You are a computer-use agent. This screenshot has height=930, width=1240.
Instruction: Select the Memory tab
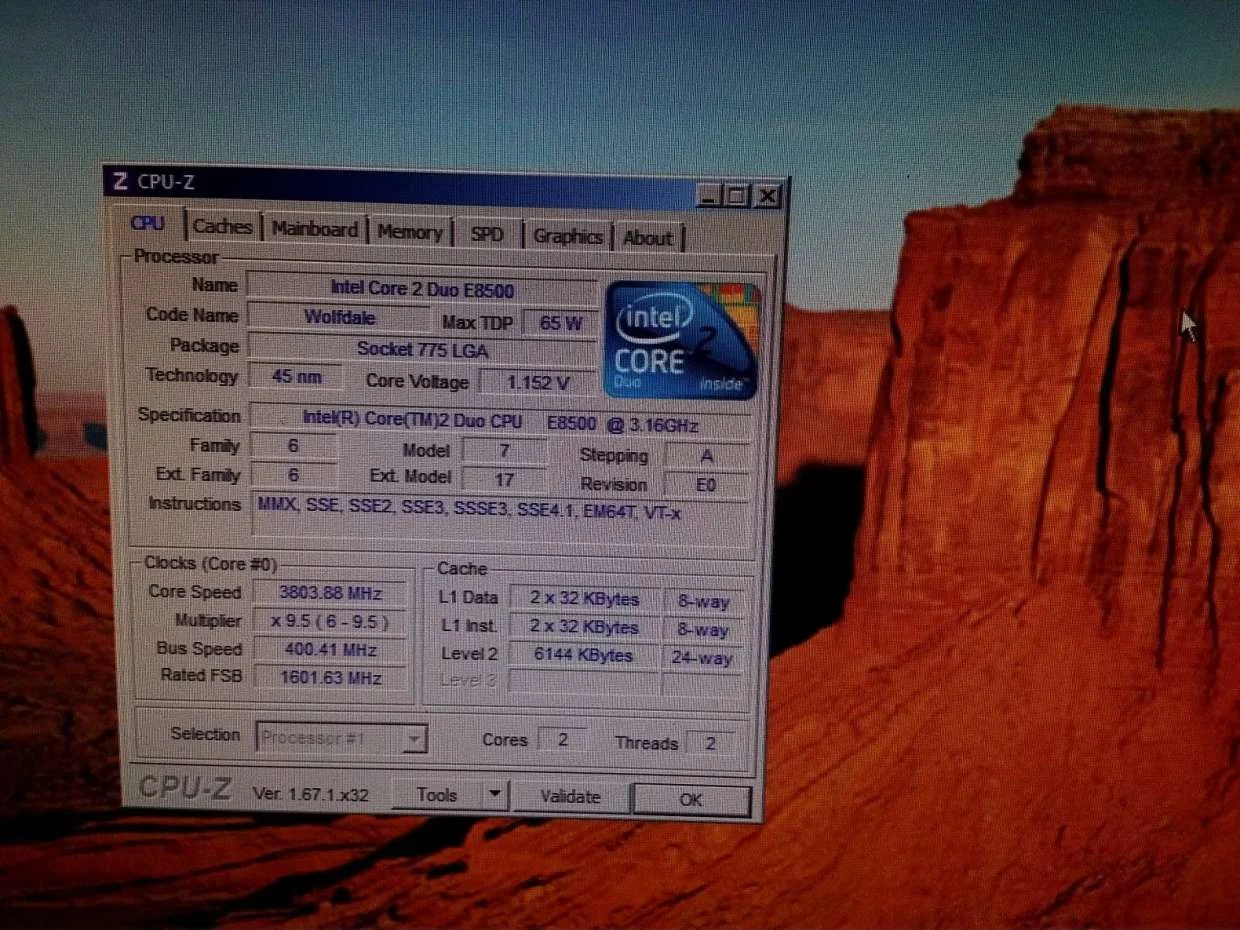(410, 233)
